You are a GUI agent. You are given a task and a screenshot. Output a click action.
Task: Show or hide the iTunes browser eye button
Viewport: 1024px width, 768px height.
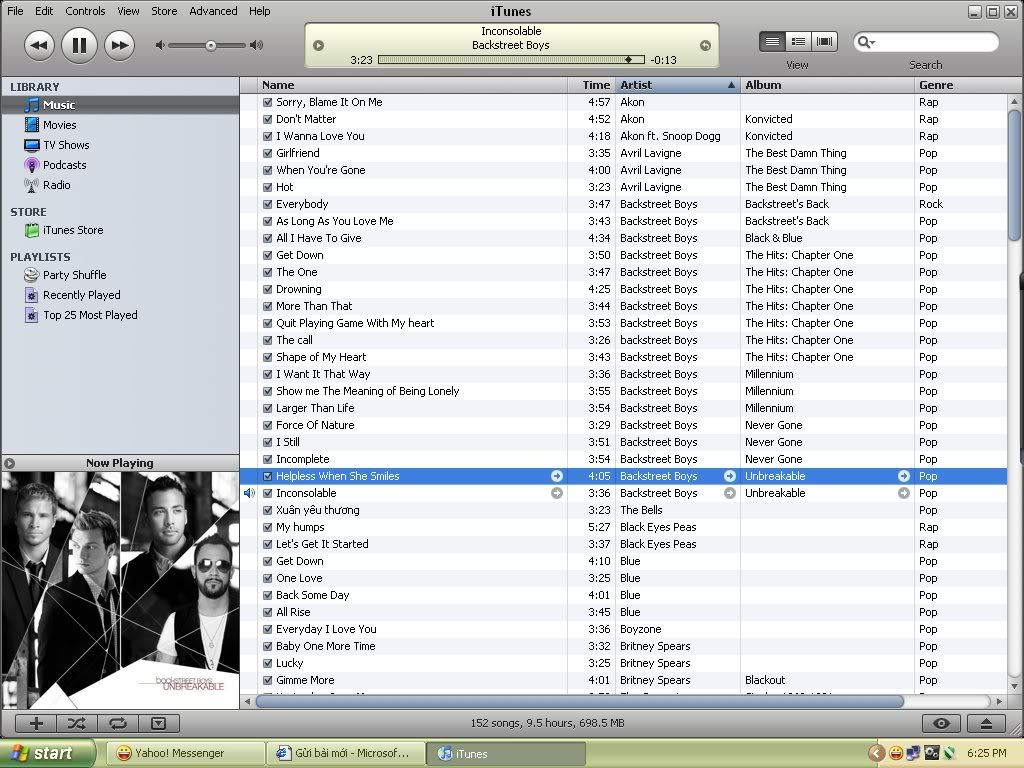pos(940,723)
